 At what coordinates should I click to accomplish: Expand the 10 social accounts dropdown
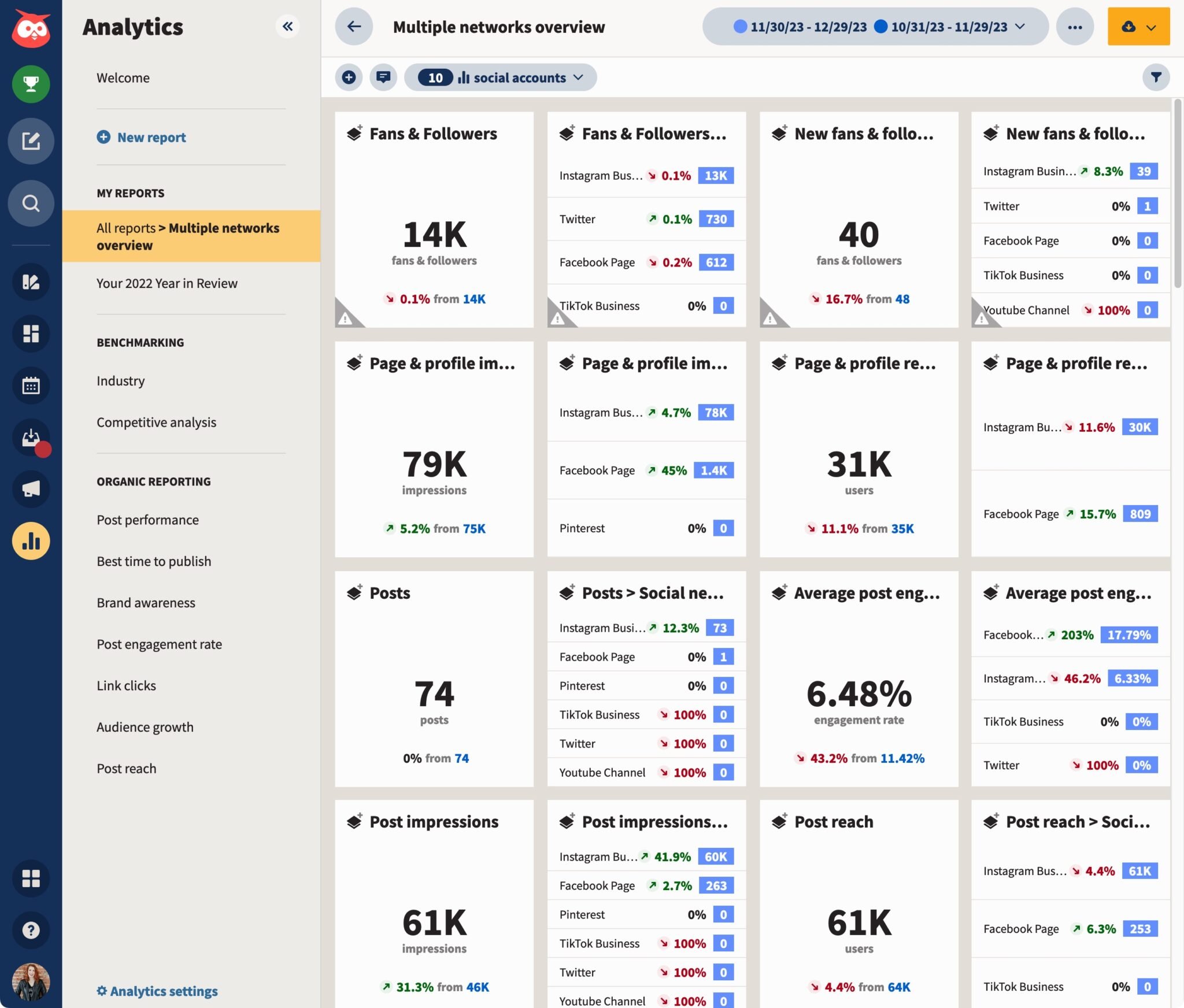click(x=501, y=77)
